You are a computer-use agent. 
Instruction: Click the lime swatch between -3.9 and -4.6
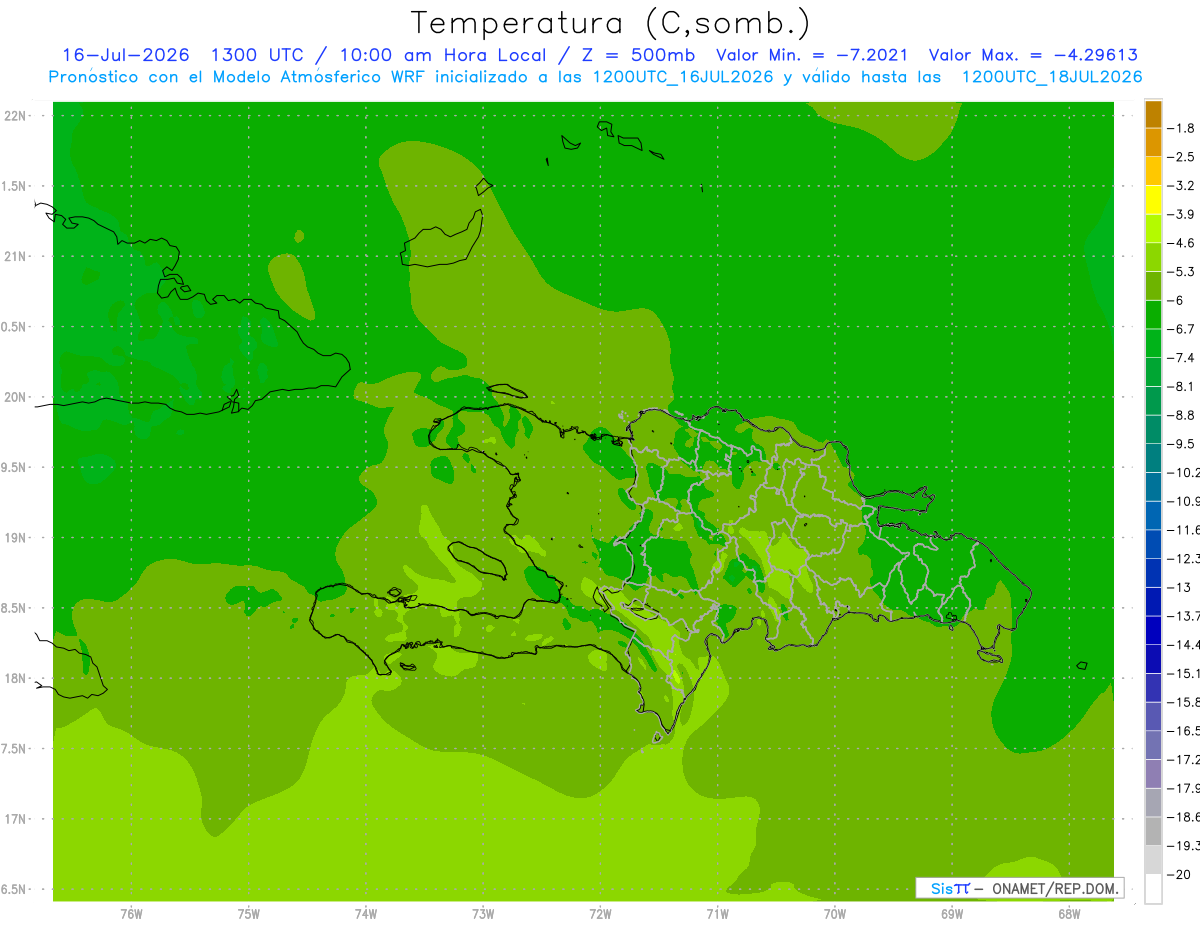coord(1153,229)
